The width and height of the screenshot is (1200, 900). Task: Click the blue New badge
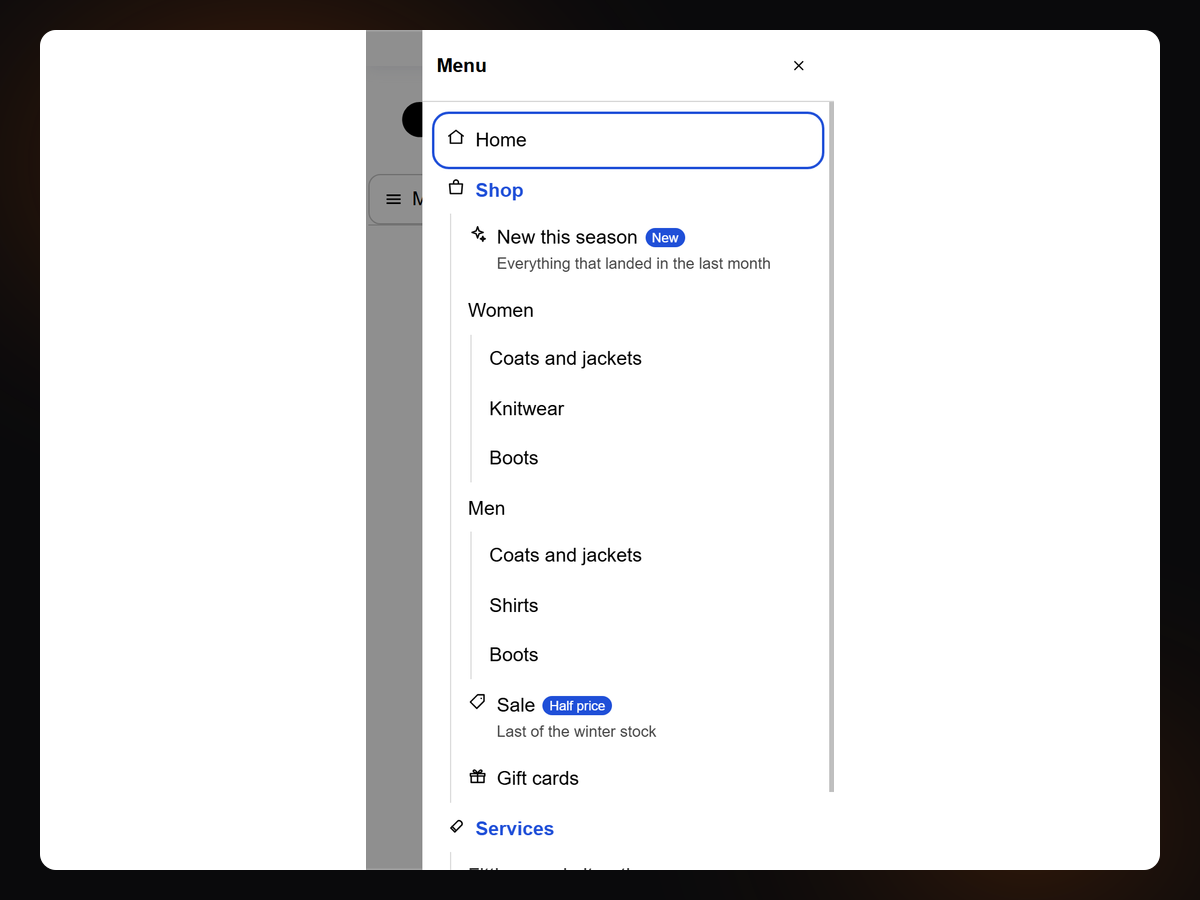coord(665,237)
